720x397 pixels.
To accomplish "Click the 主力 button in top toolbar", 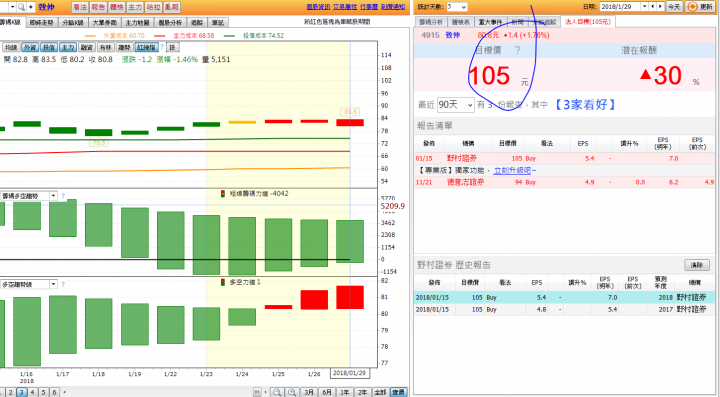I will point(135,7).
